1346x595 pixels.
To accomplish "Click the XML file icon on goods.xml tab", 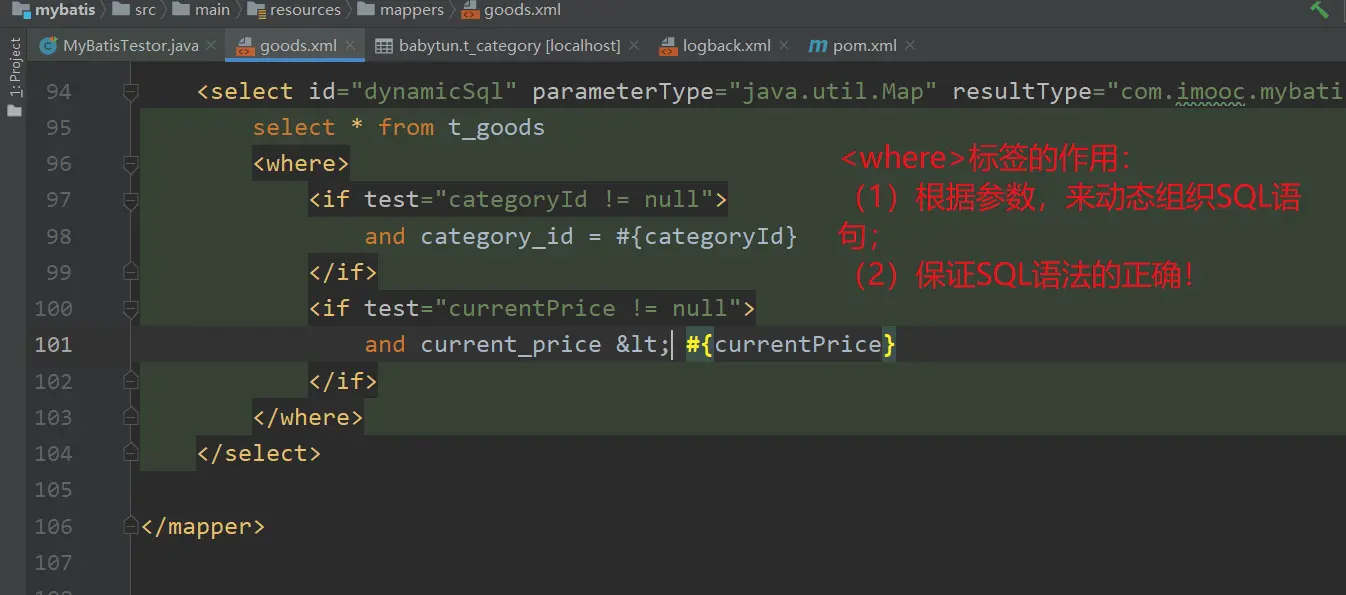I will tap(244, 46).
